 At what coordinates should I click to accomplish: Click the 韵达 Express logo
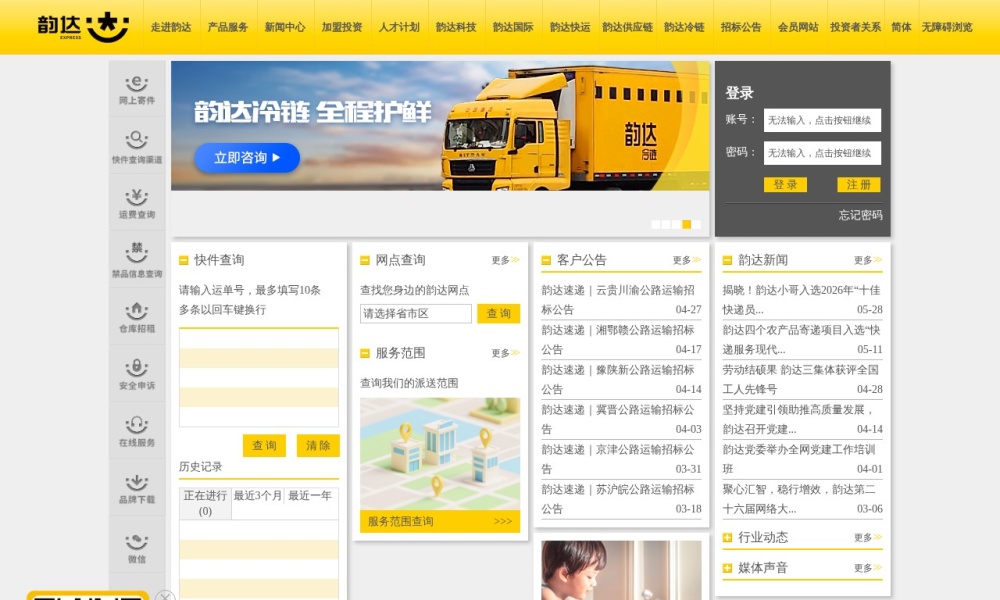click(x=83, y=27)
